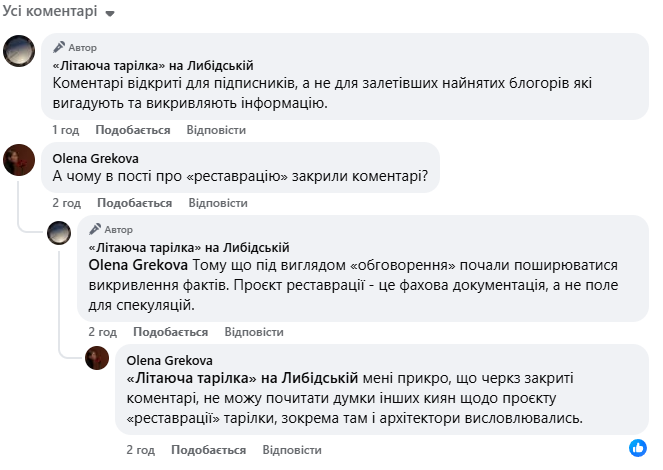This screenshot has height=470, width=663.
Task: Click Olena Grekova's avatar on first comment
Action: [20, 159]
